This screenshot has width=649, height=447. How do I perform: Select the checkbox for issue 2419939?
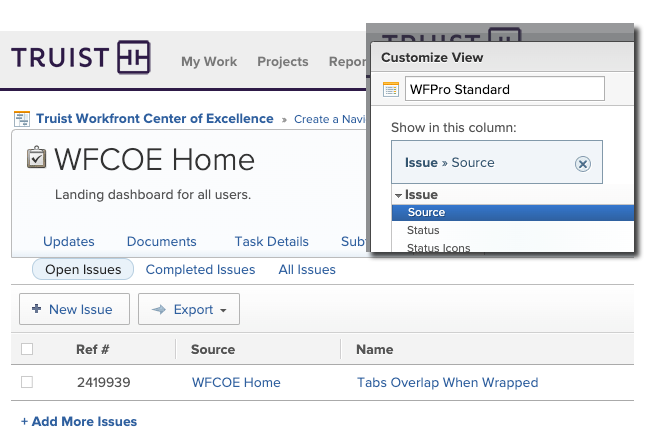27,382
